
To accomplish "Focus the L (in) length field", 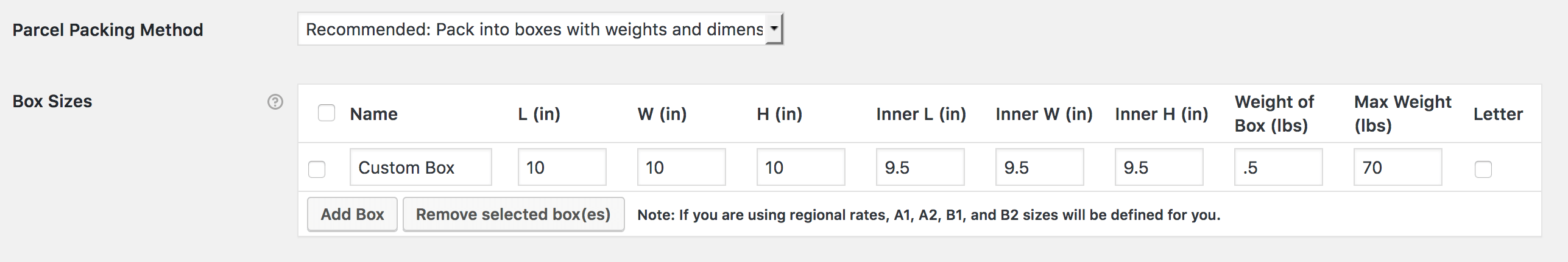I will point(562,168).
